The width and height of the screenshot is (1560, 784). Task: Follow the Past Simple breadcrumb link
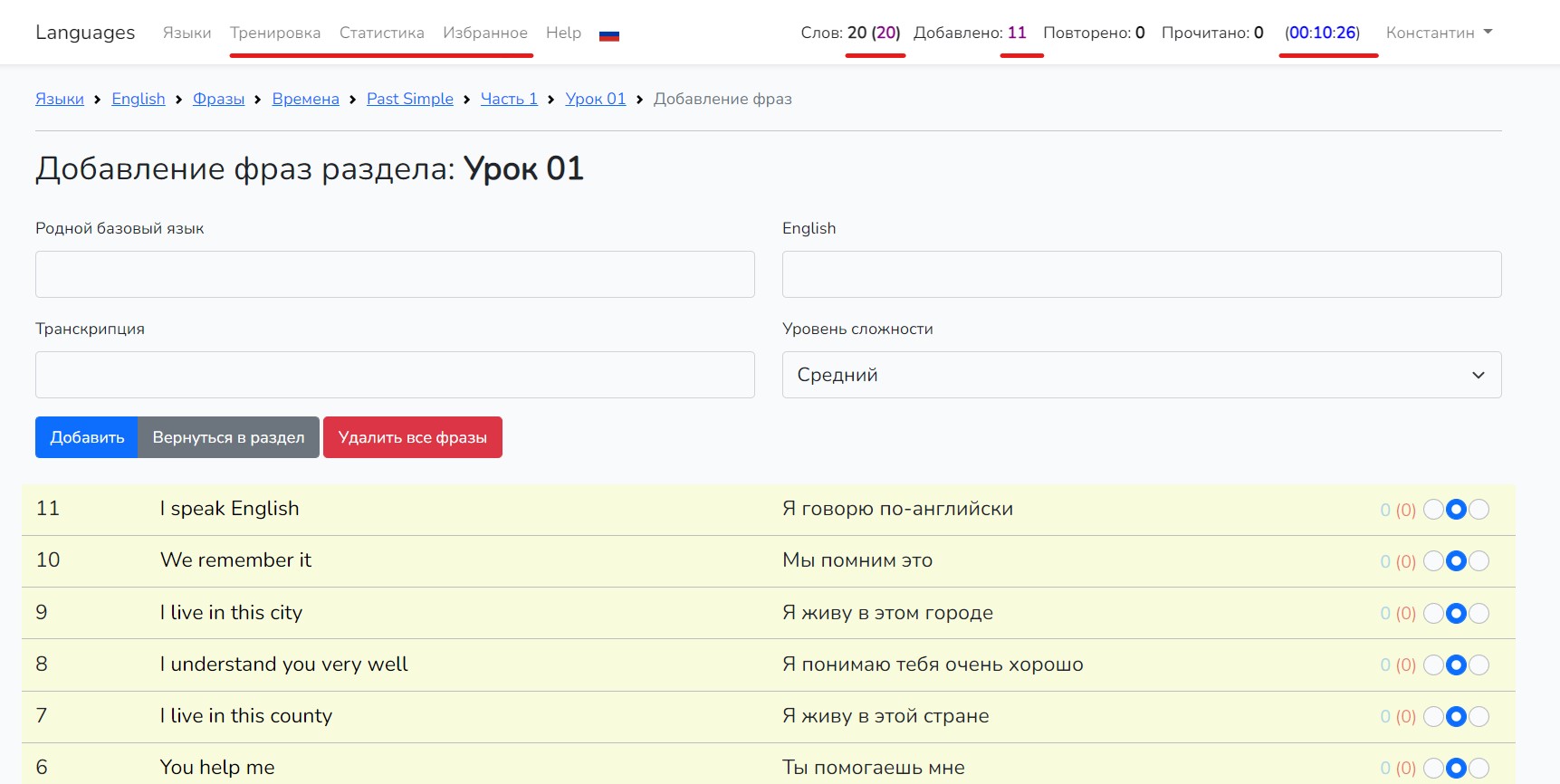[x=409, y=99]
